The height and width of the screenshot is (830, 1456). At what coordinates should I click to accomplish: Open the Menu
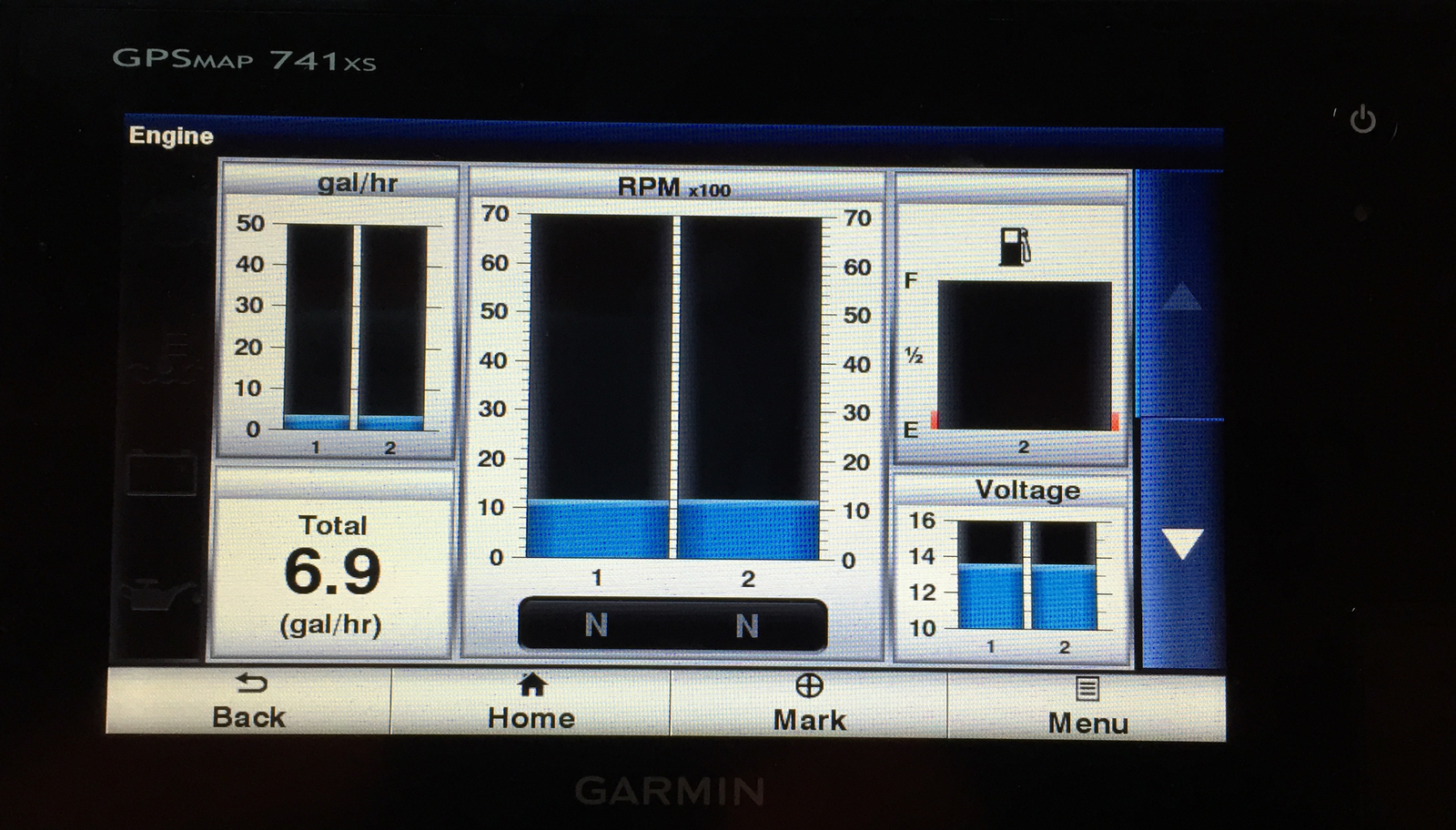click(x=1087, y=705)
